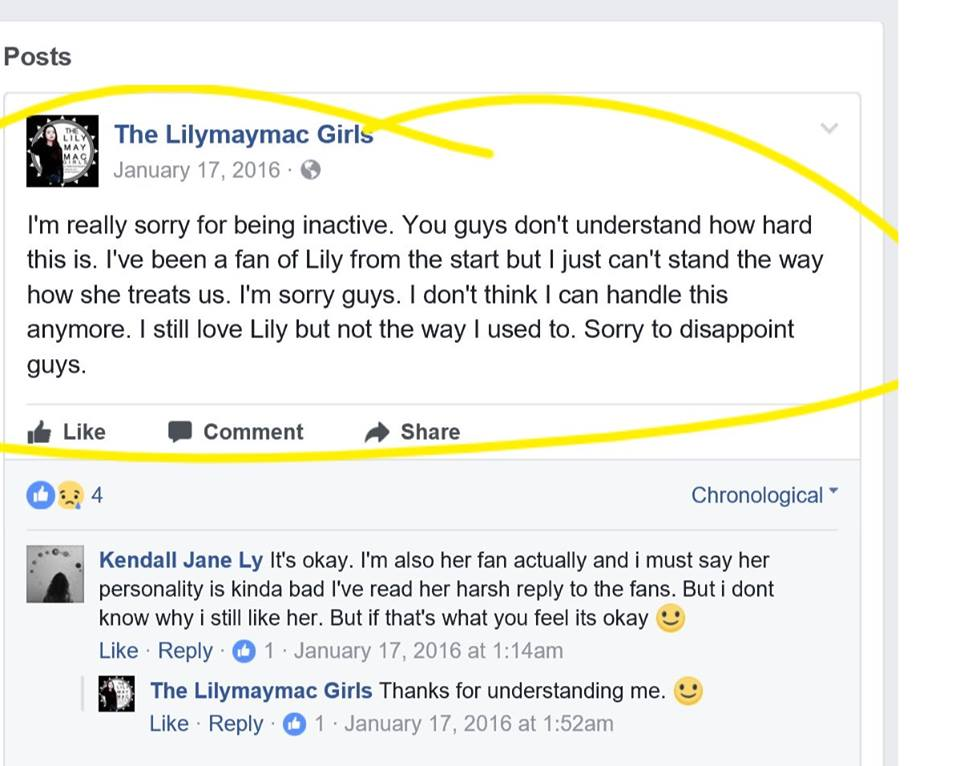Click like count icon on Kendall's comment

244,651
